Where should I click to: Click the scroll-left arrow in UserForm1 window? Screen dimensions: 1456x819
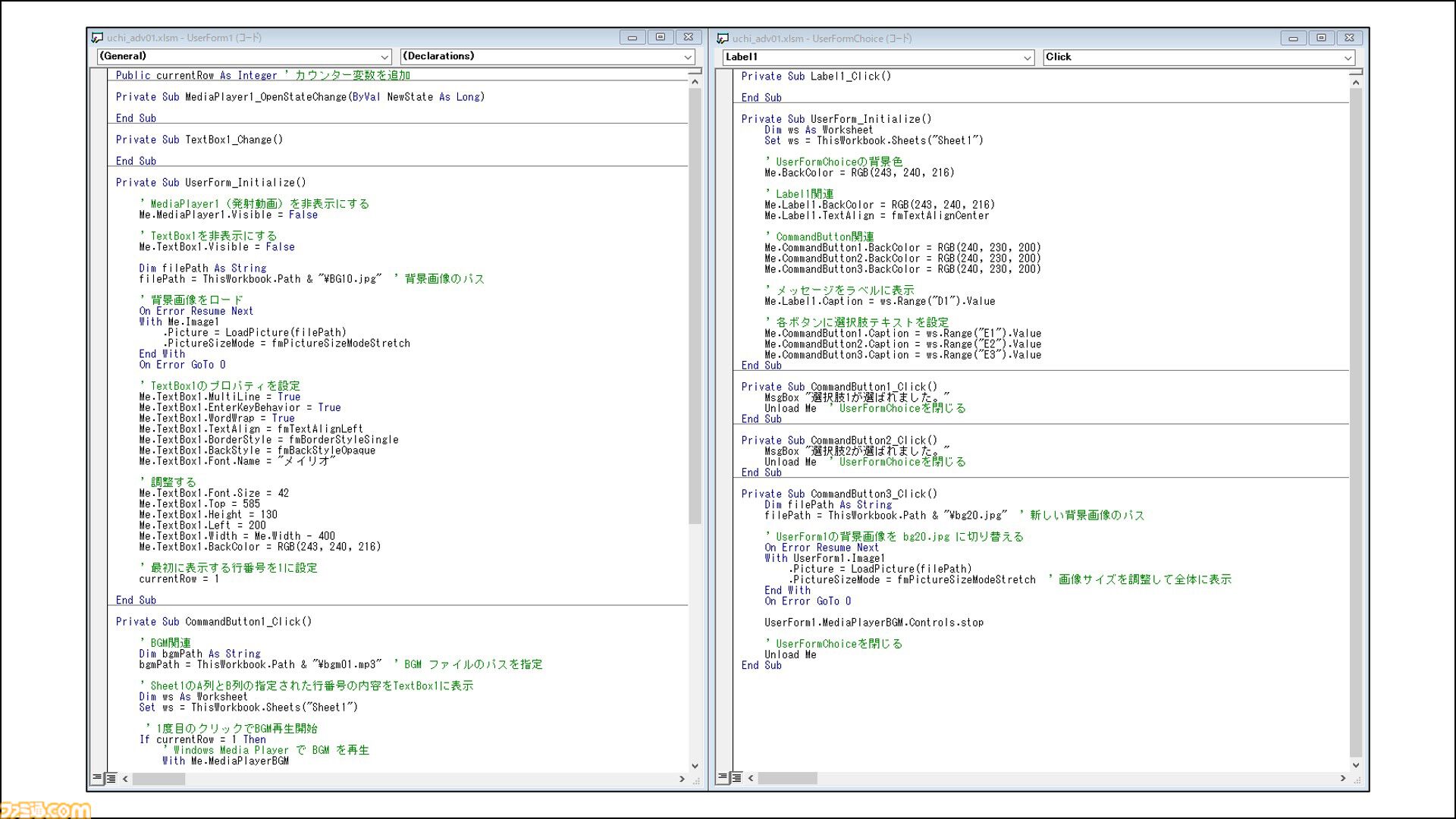[x=125, y=779]
